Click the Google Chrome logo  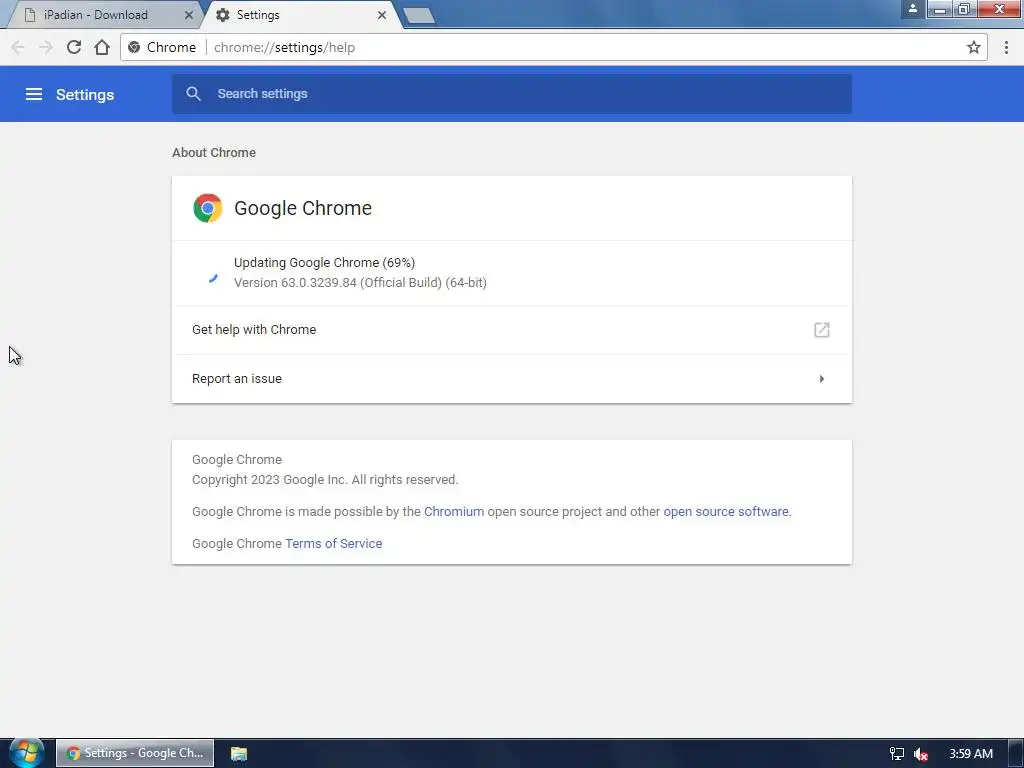pos(208,208)
